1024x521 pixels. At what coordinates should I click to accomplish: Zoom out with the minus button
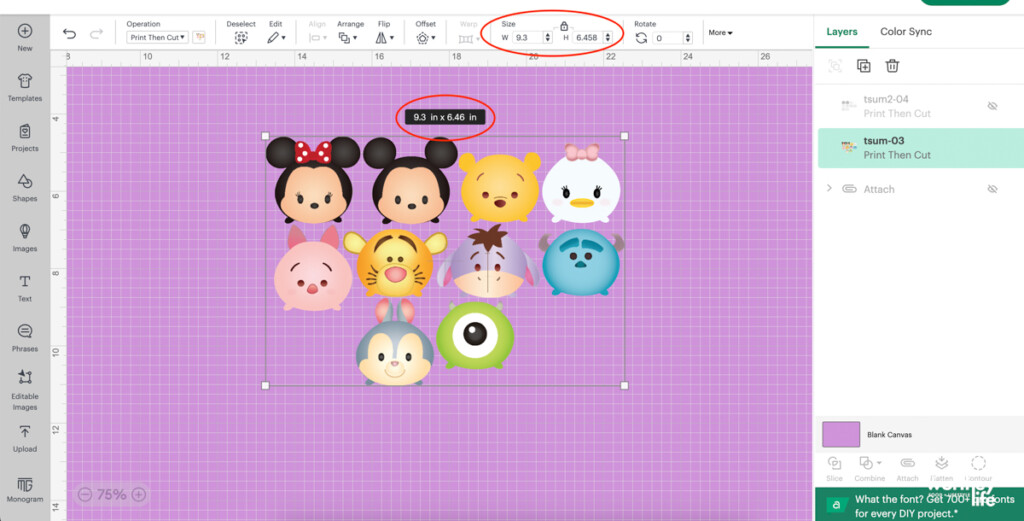(x=84, y=495)
